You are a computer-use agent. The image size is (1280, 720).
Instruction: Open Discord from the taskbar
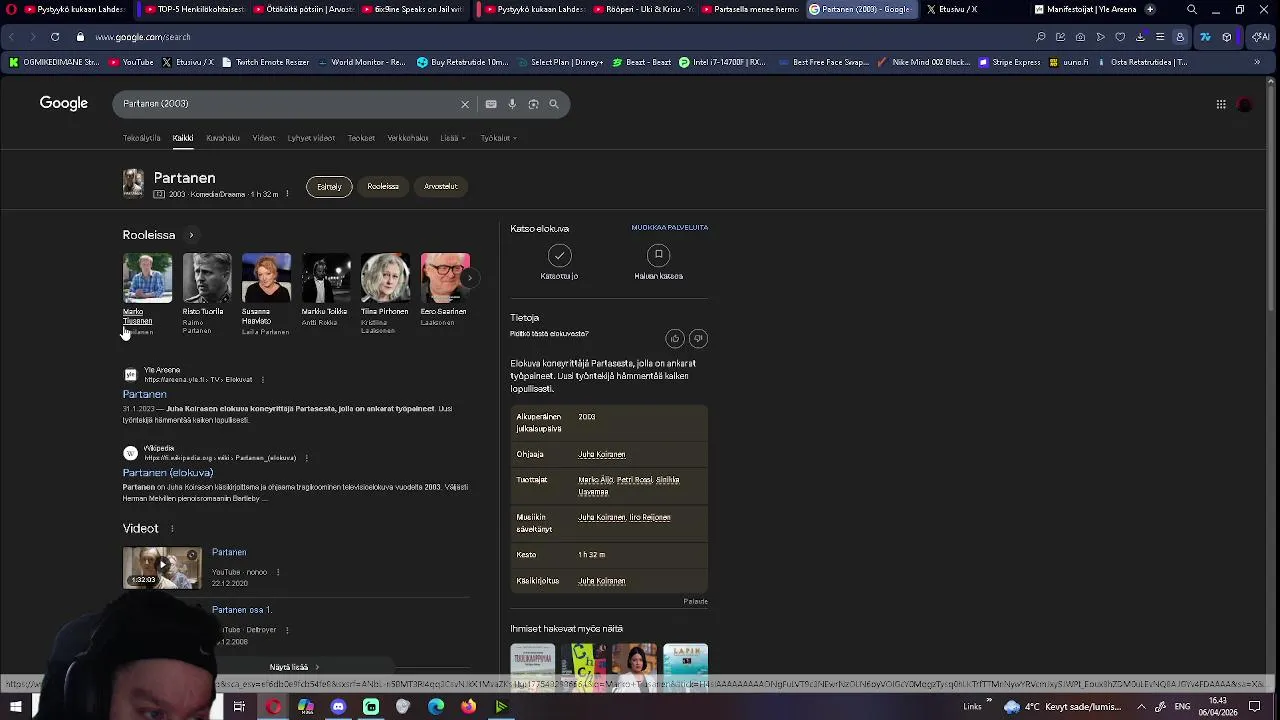338,707
